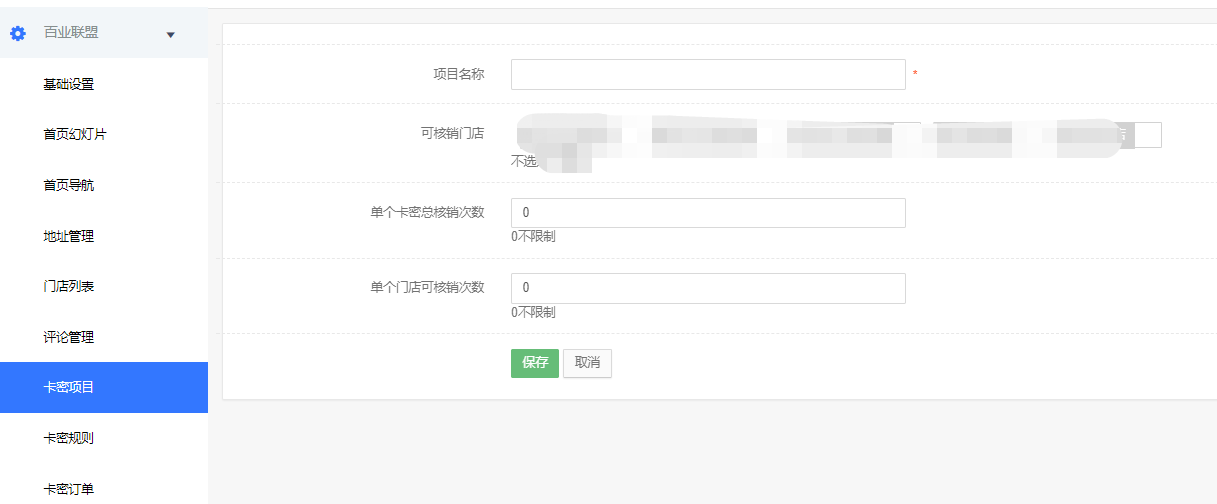Image resolution: width=1217 pixels, height=504 pixels.
Task: Click the 单个门店可核销次数 input
Action: pyautogui.click(x=708, y=288)
